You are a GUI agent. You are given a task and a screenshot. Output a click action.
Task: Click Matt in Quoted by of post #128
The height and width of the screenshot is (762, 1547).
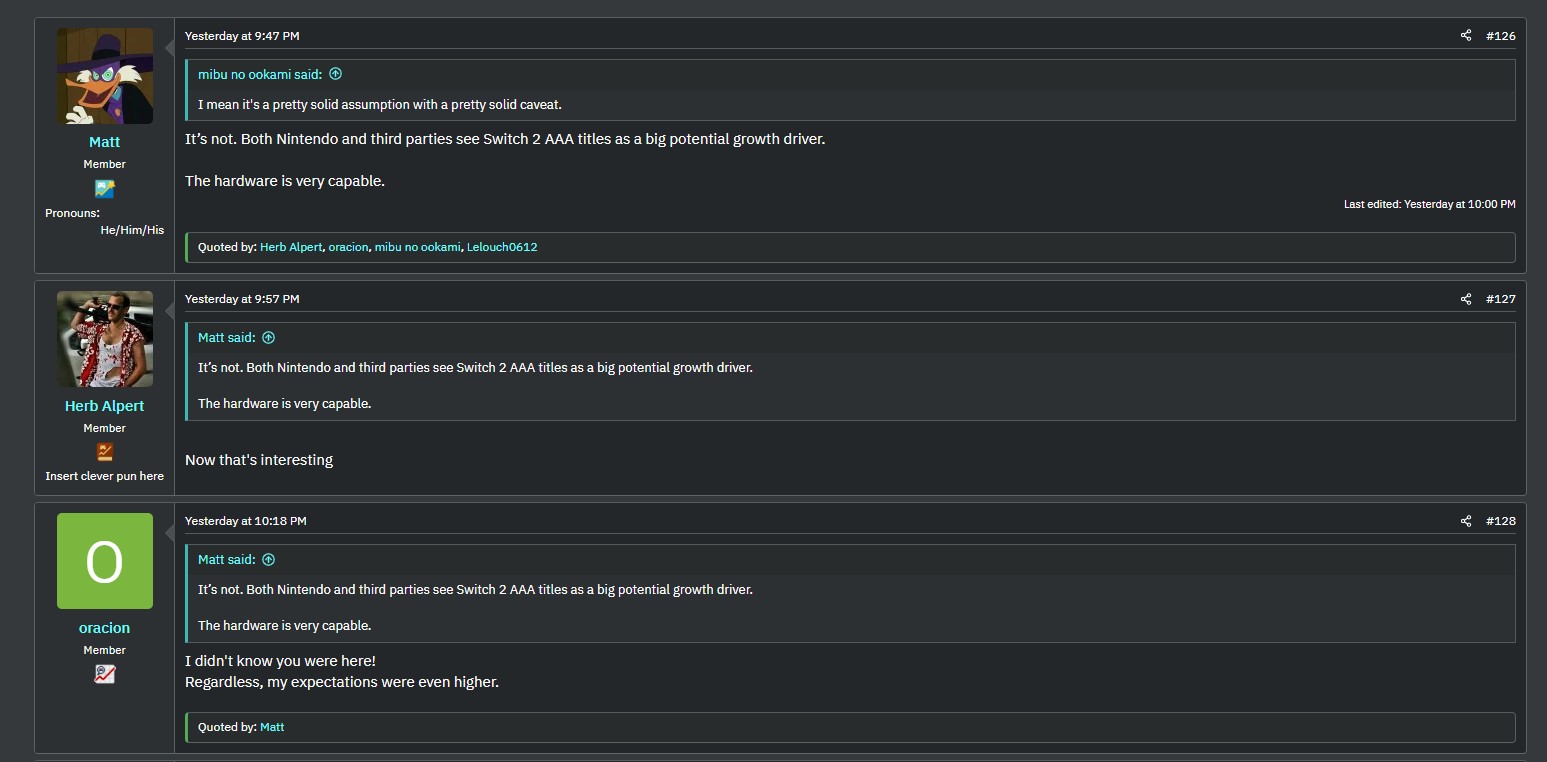[x=272, y=727]
